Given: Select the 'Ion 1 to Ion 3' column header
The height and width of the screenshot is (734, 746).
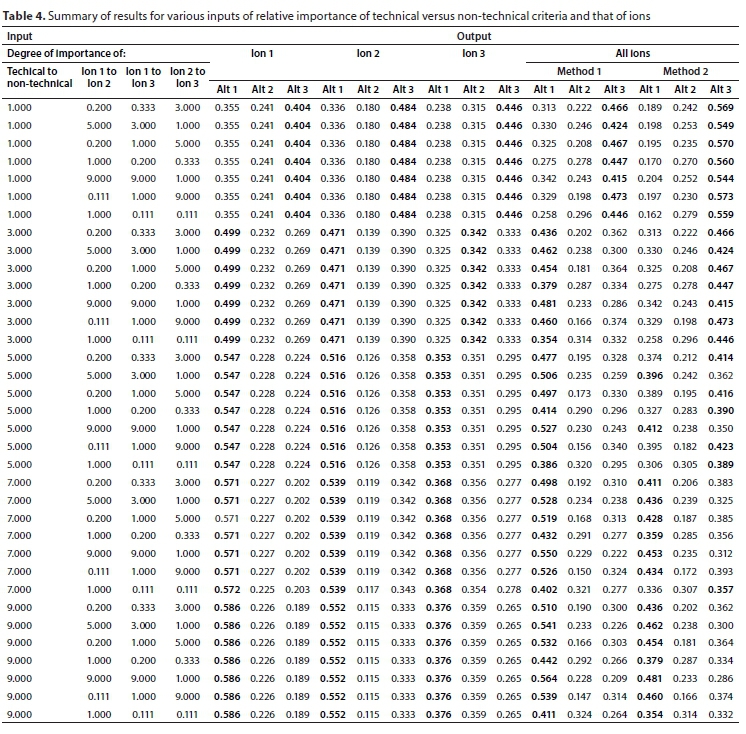Looking at the screenshot, I should [143, 79].
